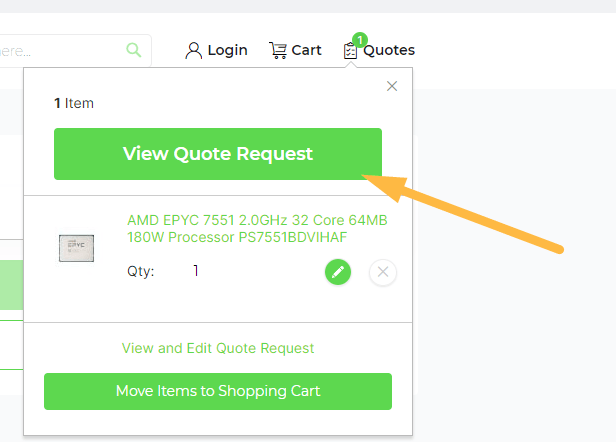Click the green quote count badge
616x442 pixels.
point(360,40)
